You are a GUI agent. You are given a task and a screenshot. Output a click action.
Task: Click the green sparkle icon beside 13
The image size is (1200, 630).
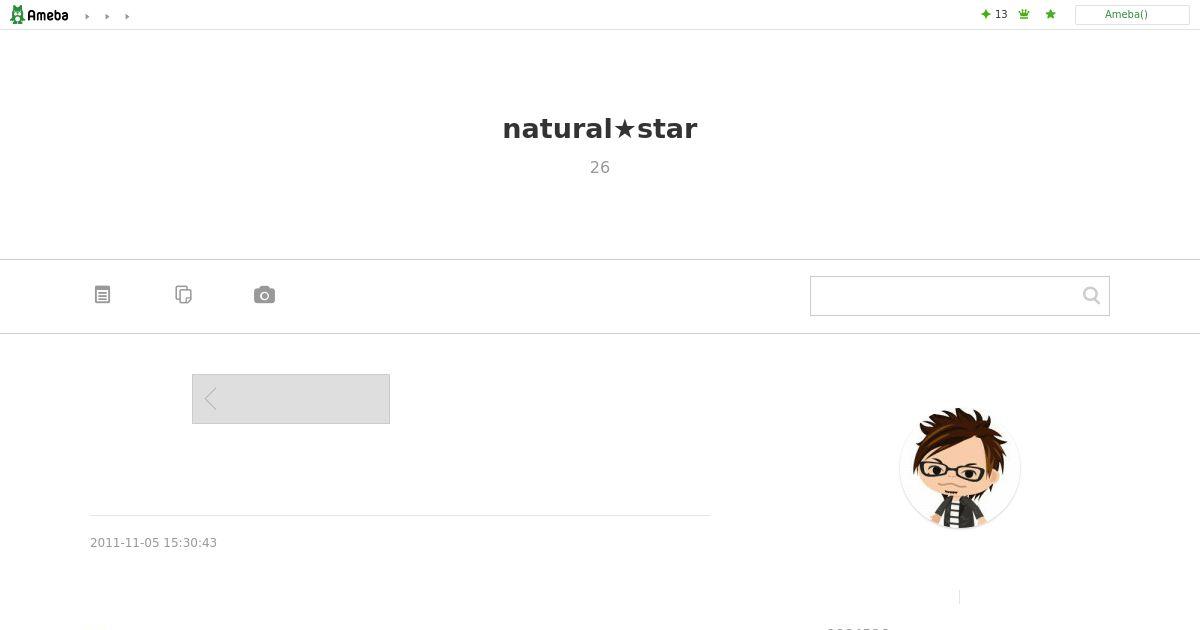click(986, 15)
